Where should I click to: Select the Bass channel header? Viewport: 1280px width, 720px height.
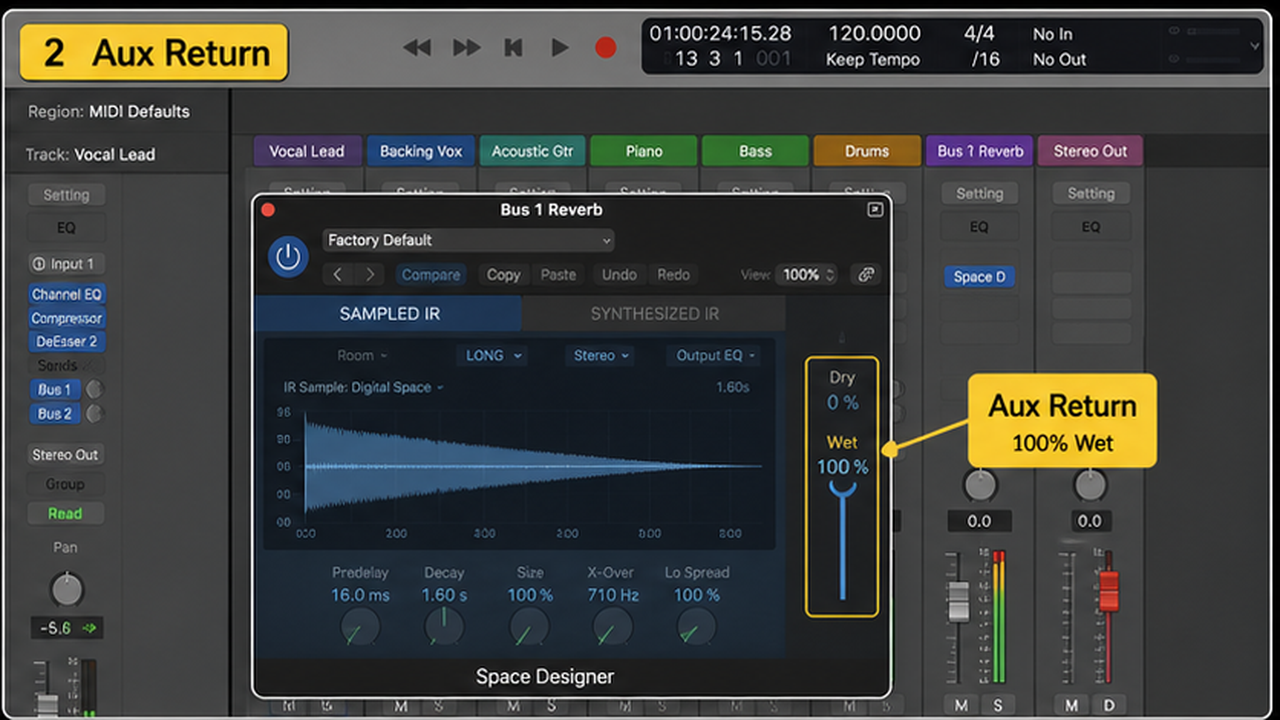(x=755, y=151)
